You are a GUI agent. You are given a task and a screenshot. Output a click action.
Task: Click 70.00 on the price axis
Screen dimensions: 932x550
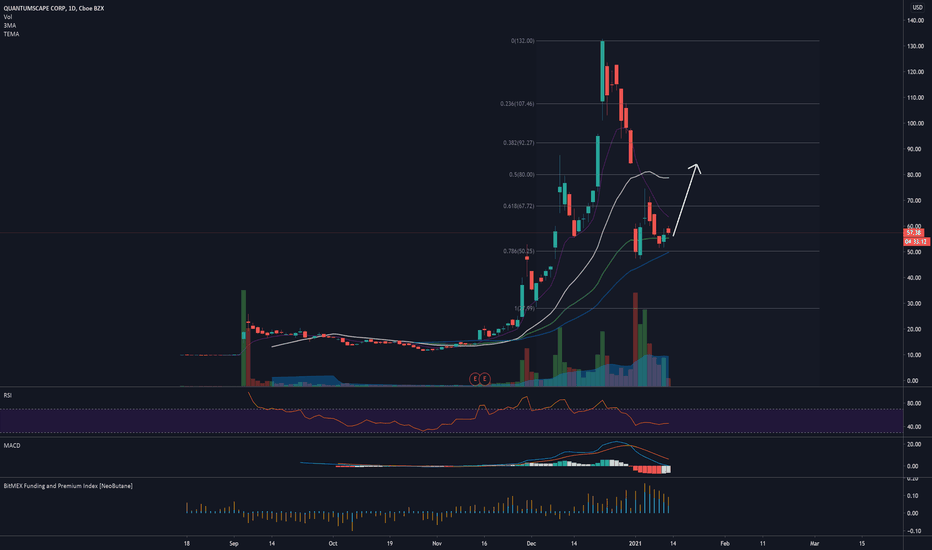pos(915,200)
